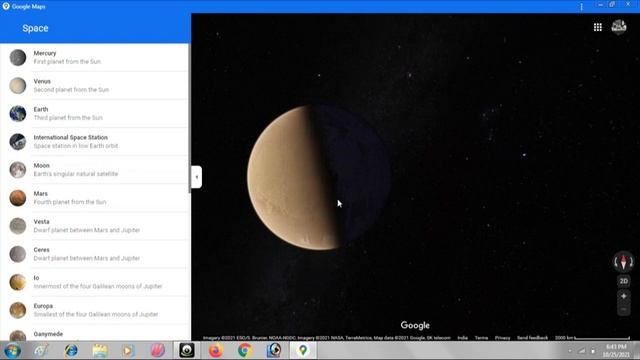This screenshot has height=360, width=640.
Task: Click the Vesta thumbnail icon
Action: (18, 226)
